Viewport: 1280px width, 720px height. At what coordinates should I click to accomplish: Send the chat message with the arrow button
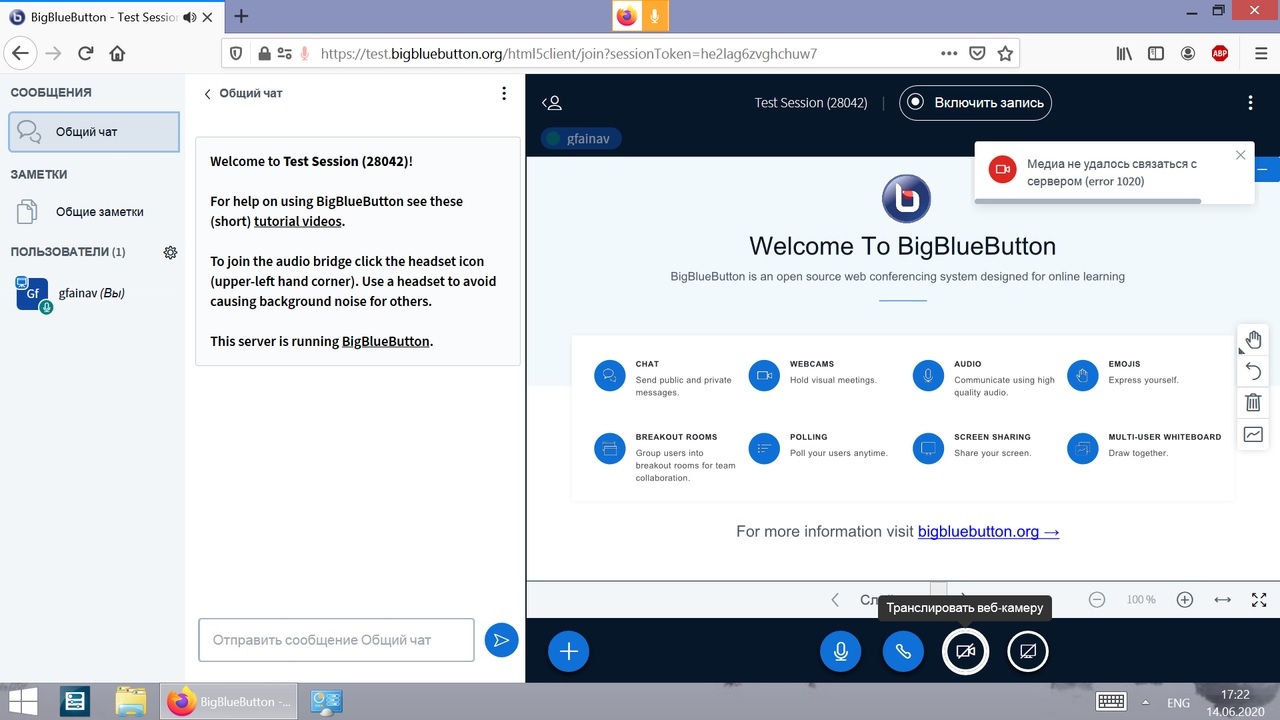click(501, 640)
